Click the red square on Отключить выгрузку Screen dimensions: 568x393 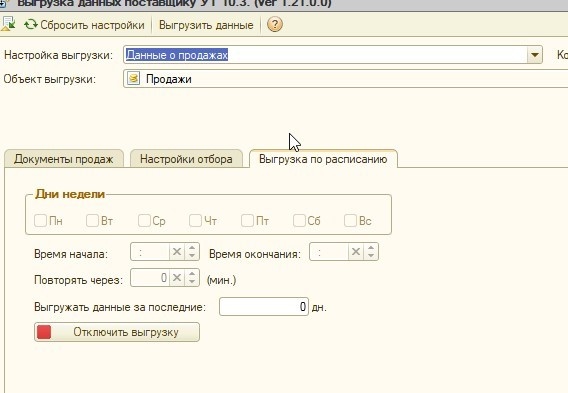click(44, 332)
